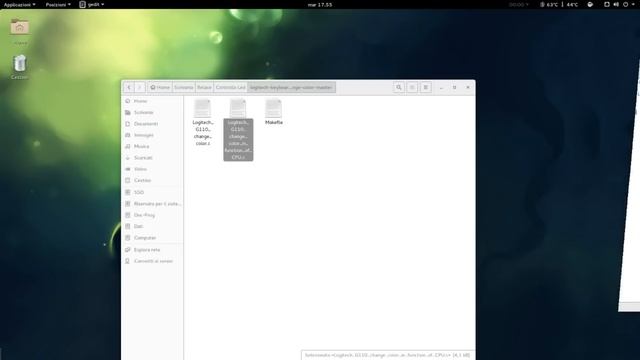
Task: Select the change_color_in_function_of_CPU.c file
Action: coord(238,129)
